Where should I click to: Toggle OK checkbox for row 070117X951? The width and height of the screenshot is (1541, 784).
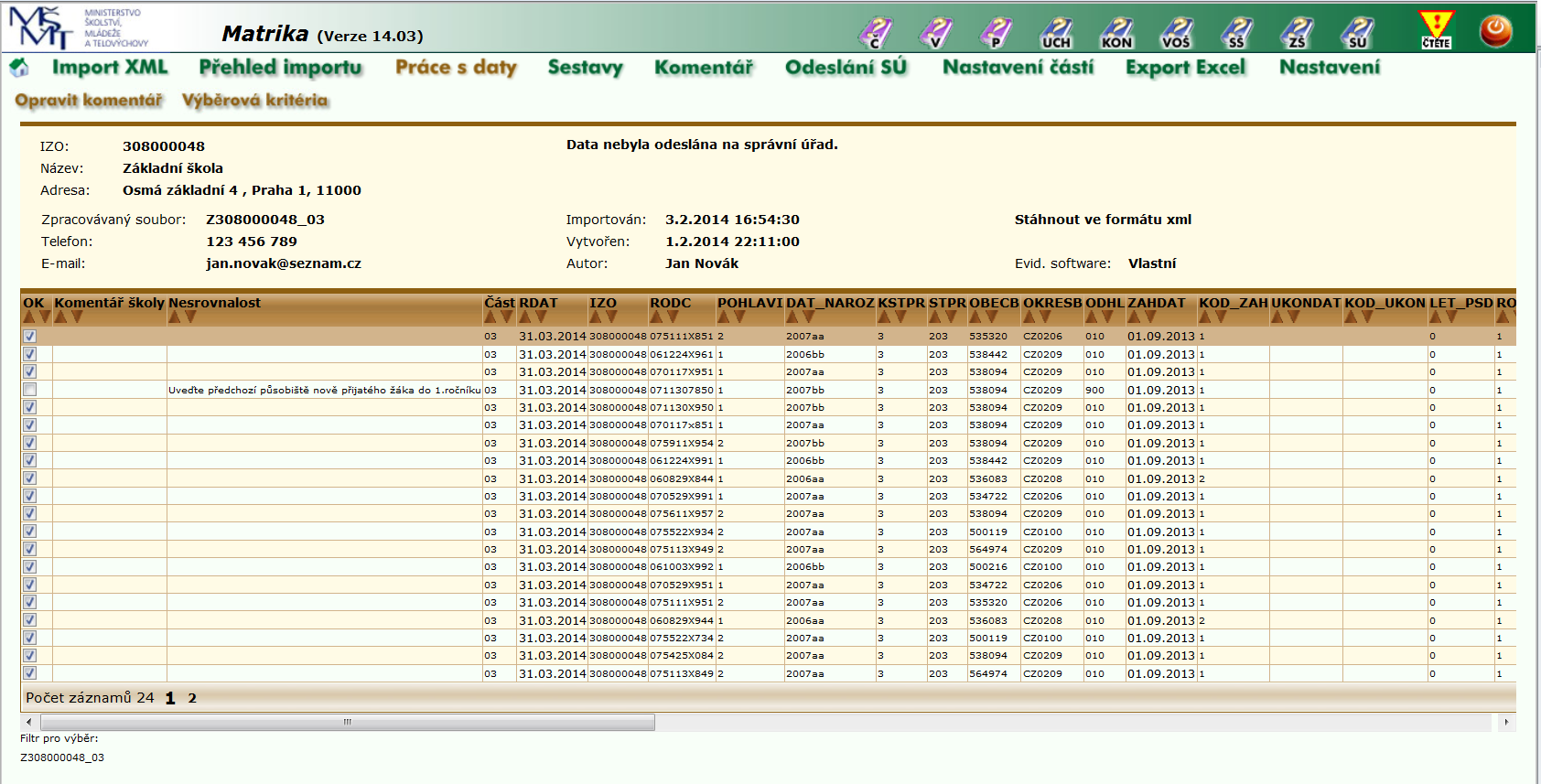click(30, 371)
